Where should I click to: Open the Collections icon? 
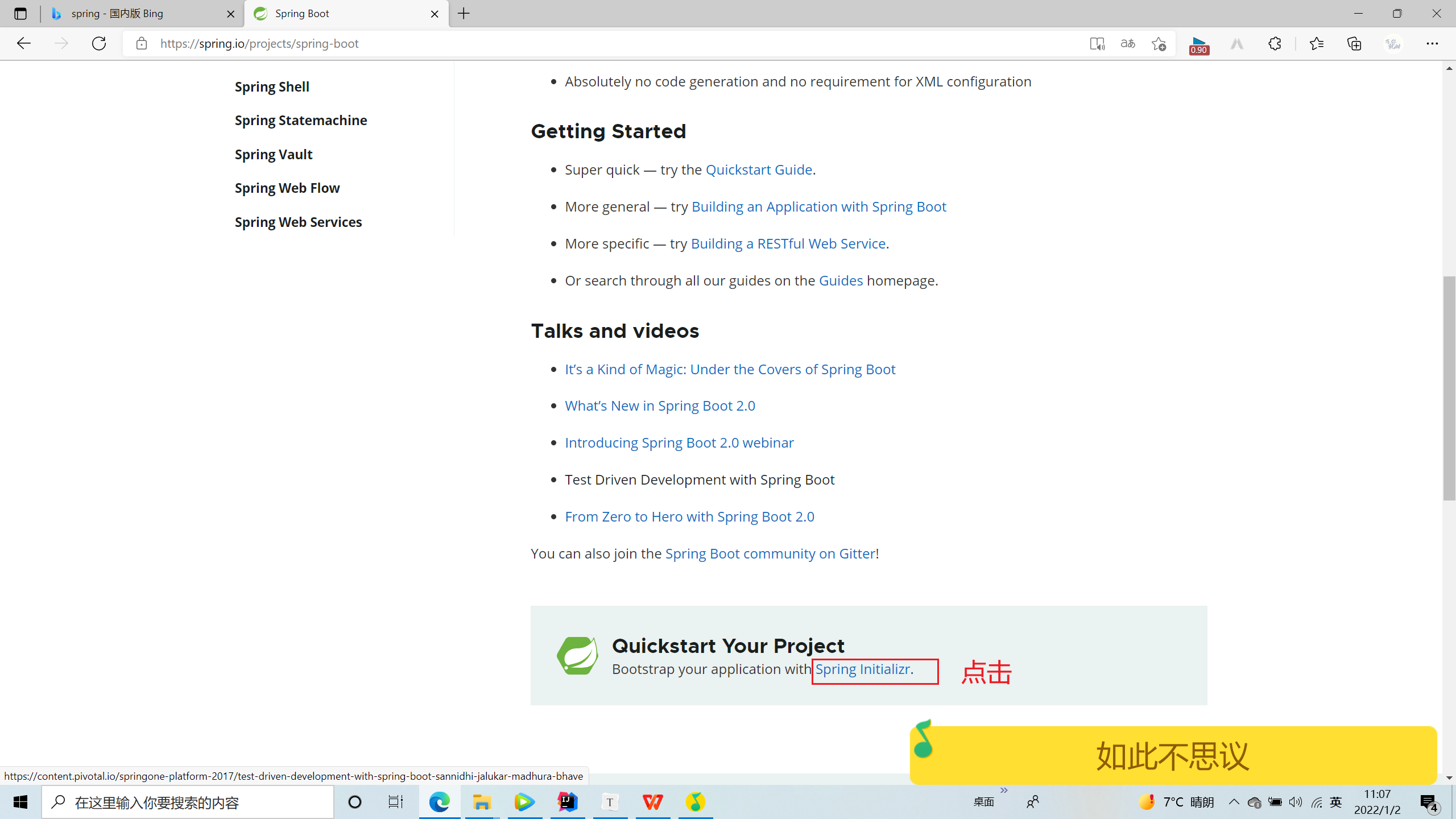[1354, 43]
